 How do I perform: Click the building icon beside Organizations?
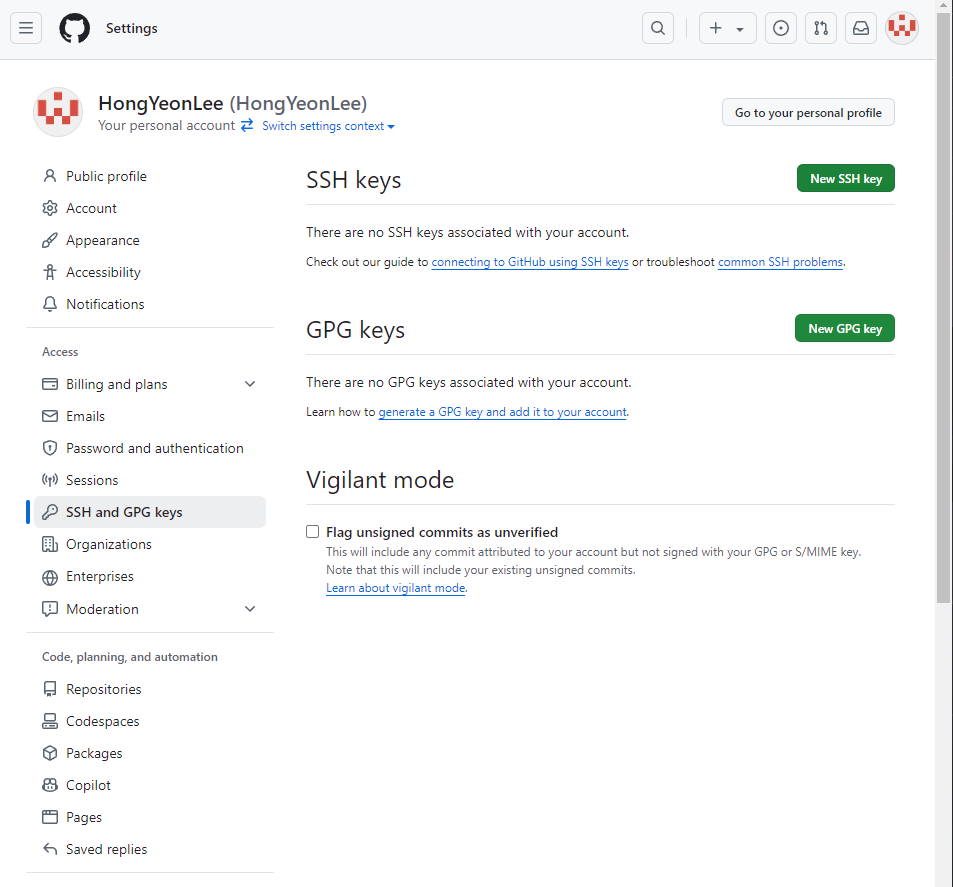pos(50,545)
